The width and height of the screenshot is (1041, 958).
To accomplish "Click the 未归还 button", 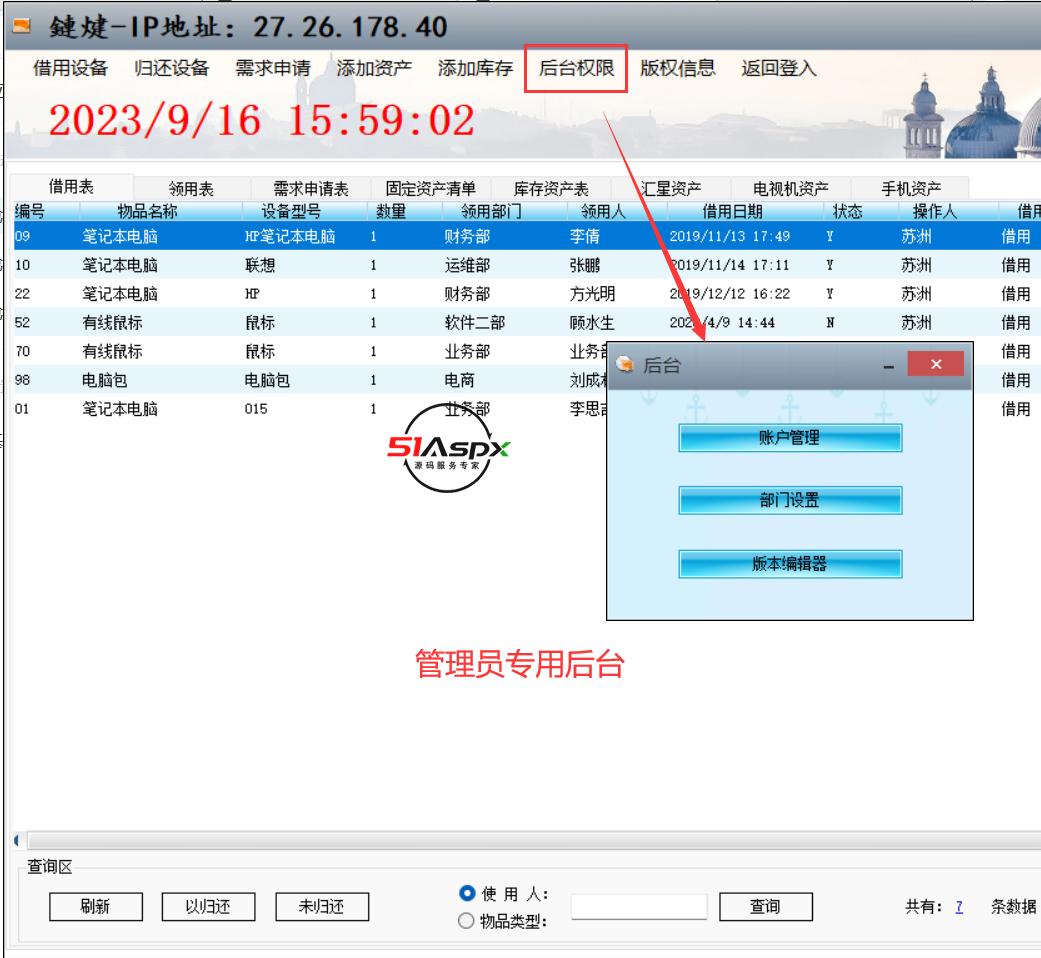I will pos(322,906).
